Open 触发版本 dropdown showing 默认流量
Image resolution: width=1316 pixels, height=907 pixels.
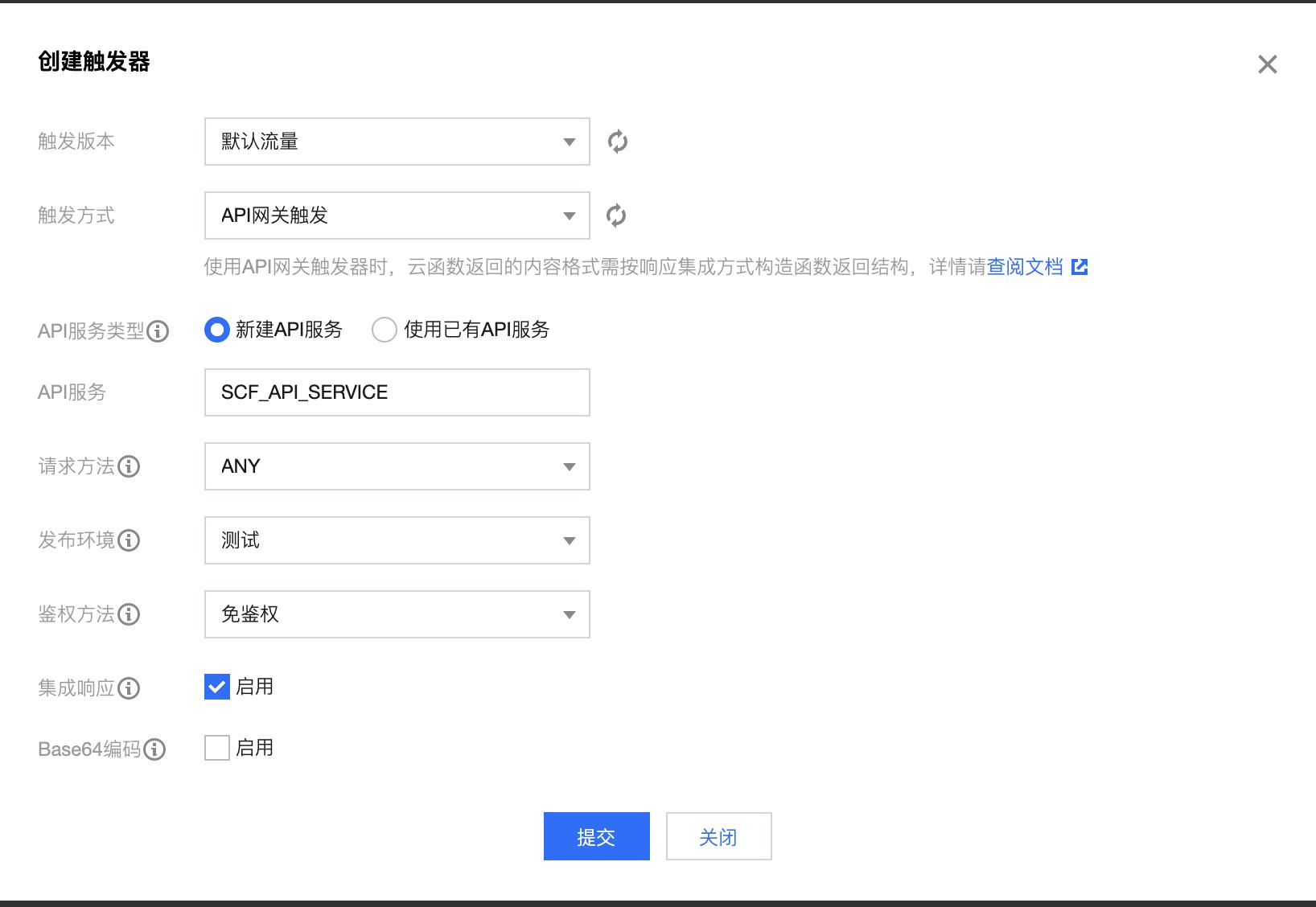click(x=397, y=142)
